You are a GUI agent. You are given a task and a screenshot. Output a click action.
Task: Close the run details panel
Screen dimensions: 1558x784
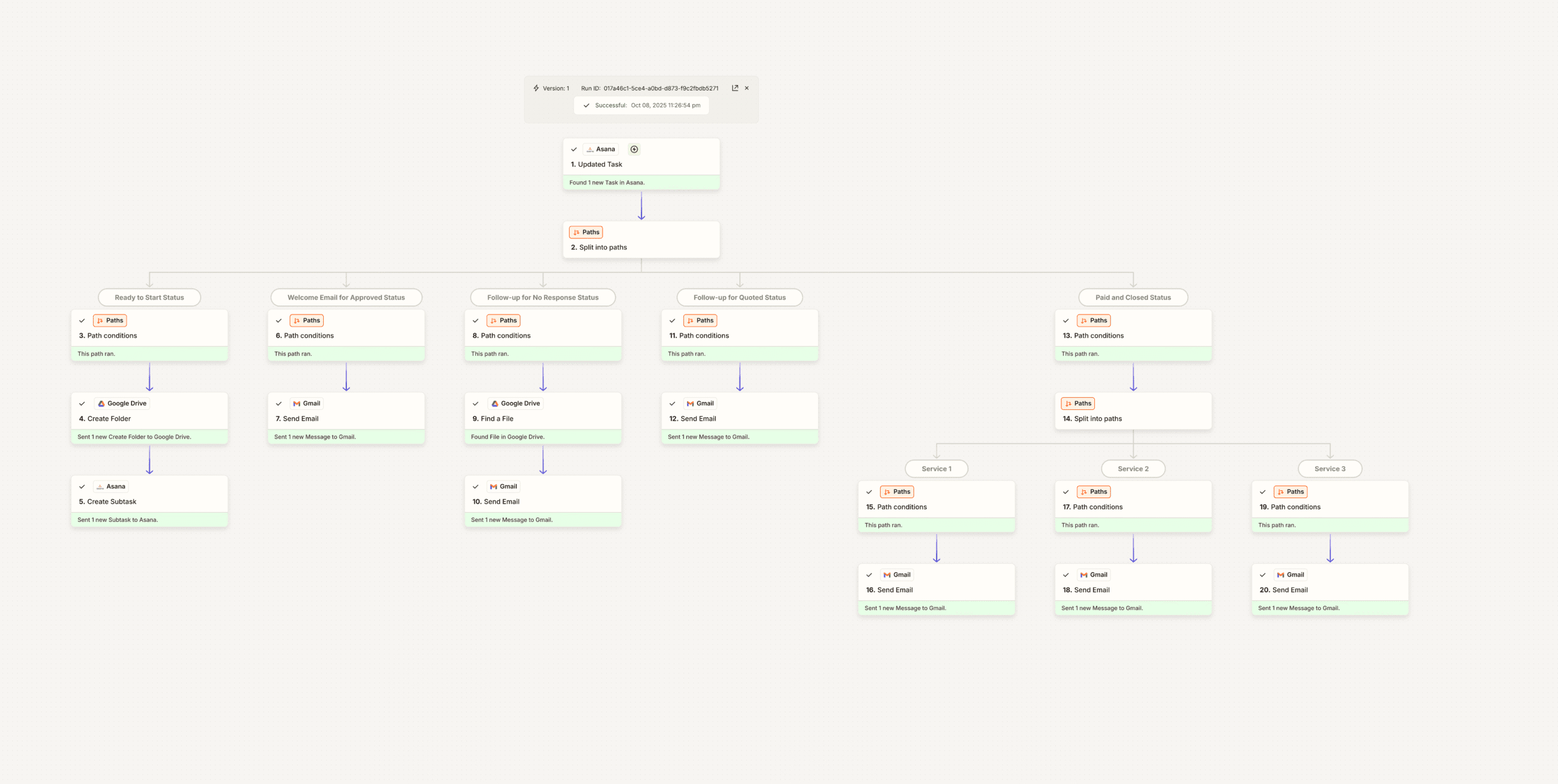[x=747, y=88]
